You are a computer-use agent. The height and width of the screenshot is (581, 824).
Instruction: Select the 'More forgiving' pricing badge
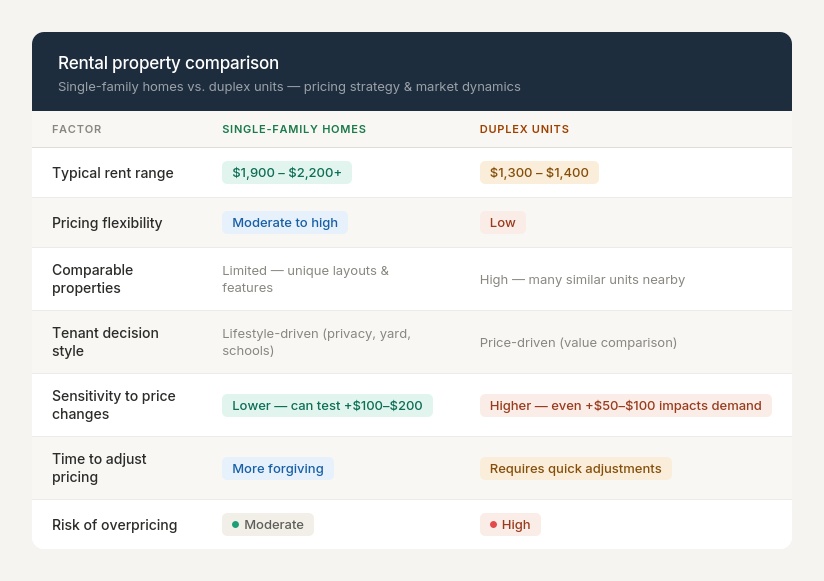pyautogui.click(x=278, y=468)
